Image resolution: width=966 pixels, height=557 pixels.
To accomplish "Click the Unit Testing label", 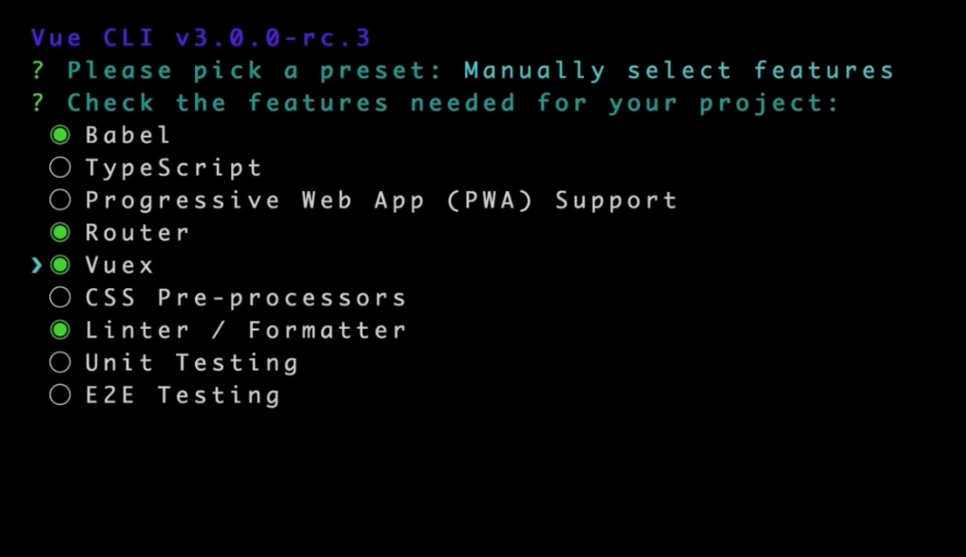I will click(x=192, y=363).
